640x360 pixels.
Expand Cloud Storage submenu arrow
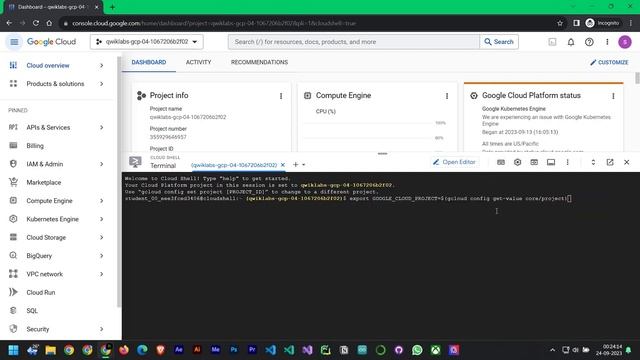click(101, 237)
